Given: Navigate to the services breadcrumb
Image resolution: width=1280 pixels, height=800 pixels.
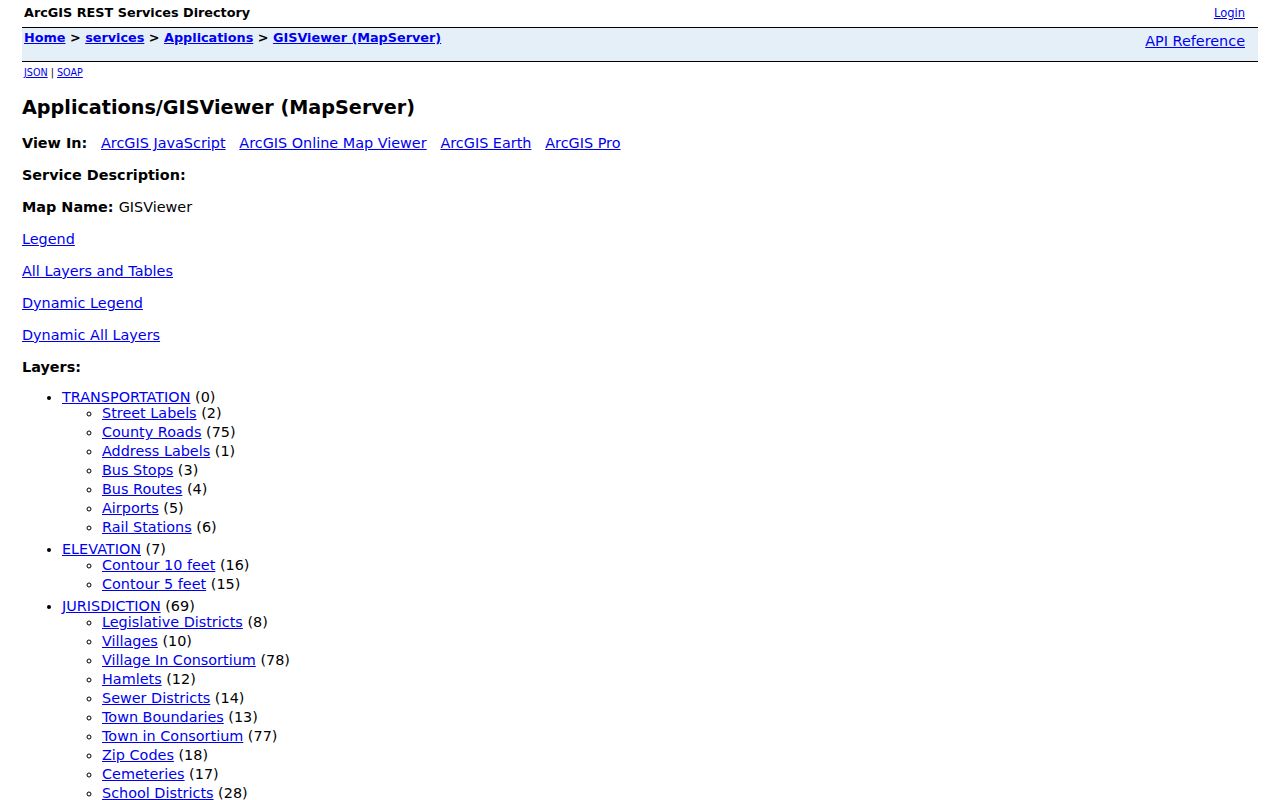Looking at the screenshot, I should tap(115, 38).
